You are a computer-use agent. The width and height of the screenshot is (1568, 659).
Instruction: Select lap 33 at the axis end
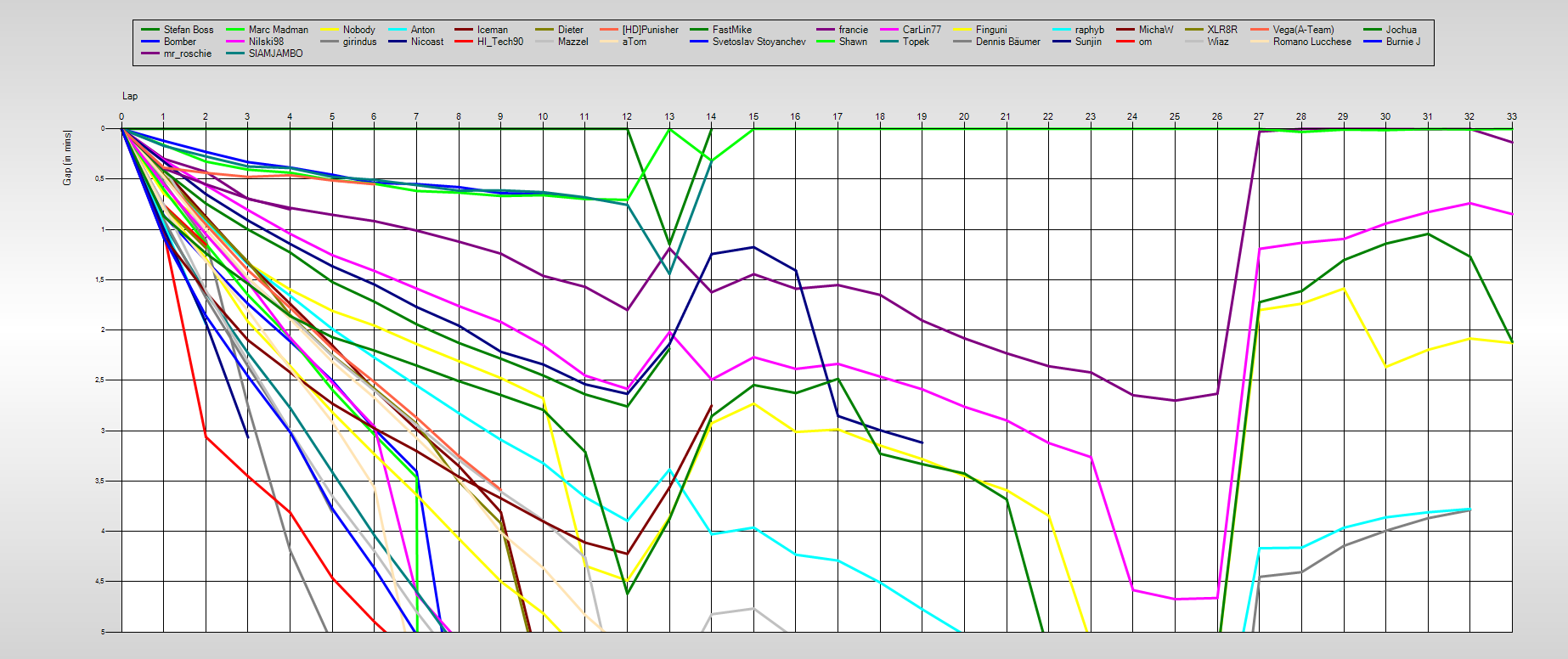coord(1511,116)
